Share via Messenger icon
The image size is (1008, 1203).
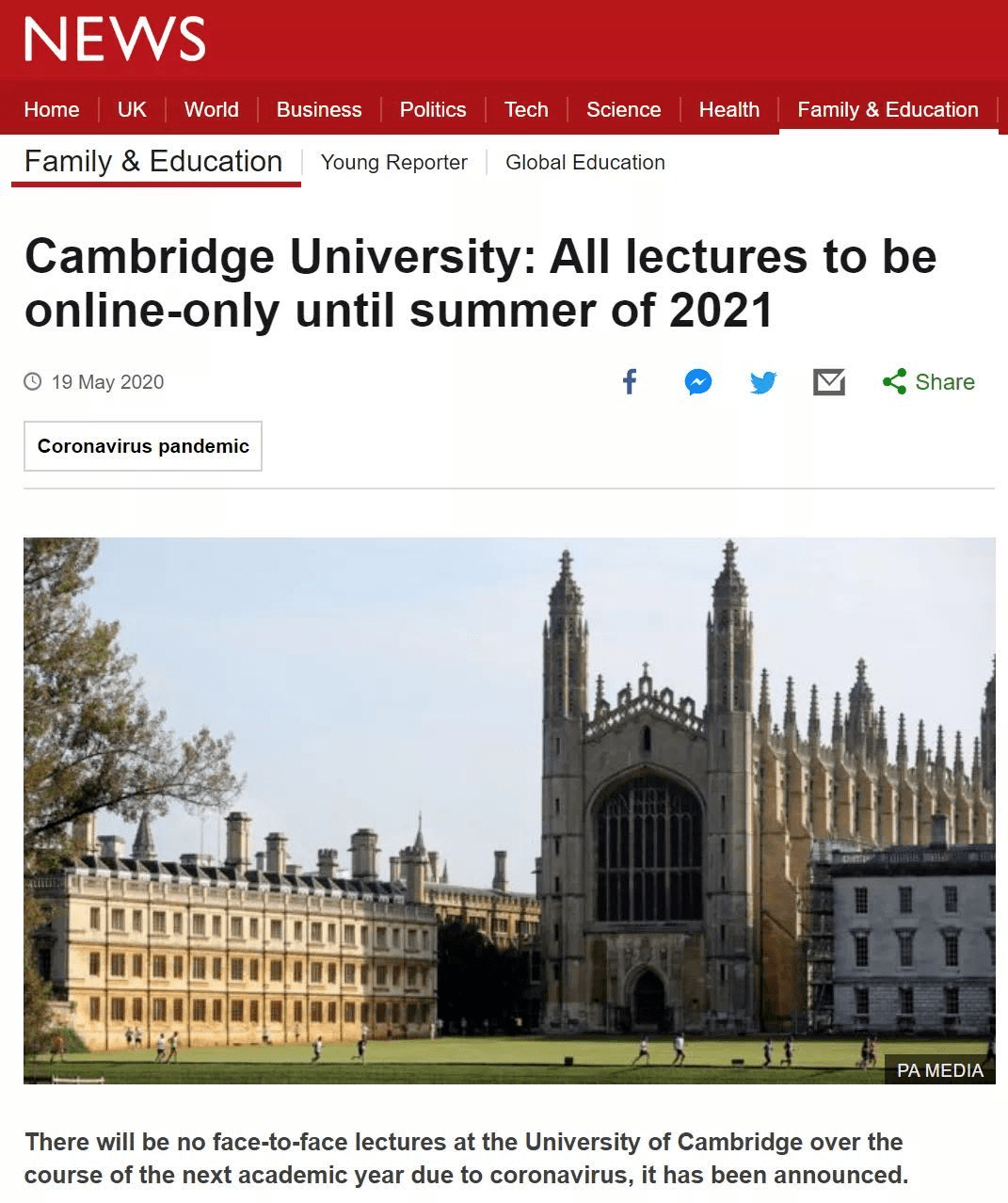pyautogui.click(x=697, y=382)
